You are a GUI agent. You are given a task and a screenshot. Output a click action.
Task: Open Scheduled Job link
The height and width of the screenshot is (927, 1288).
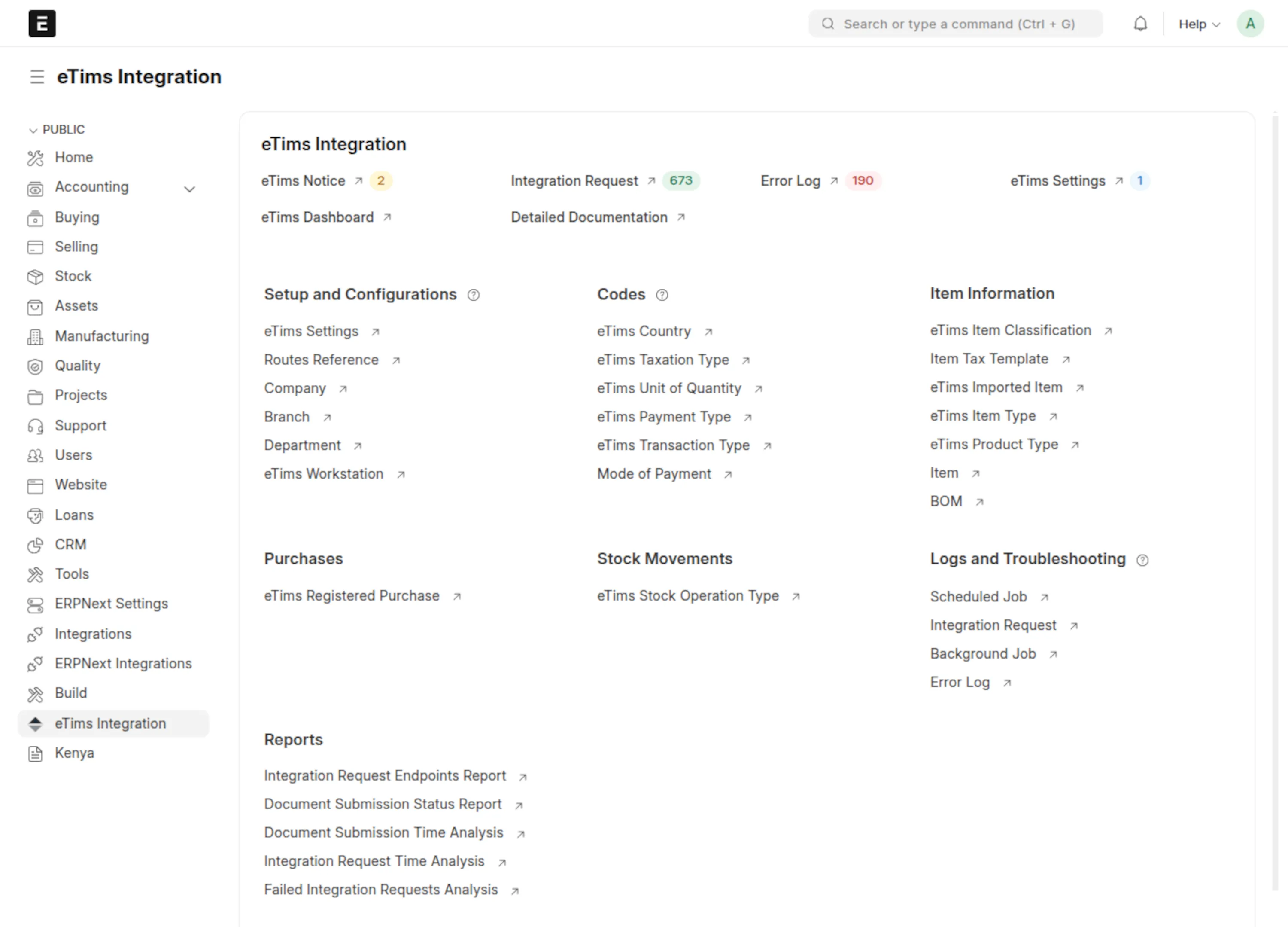[978, 597]
